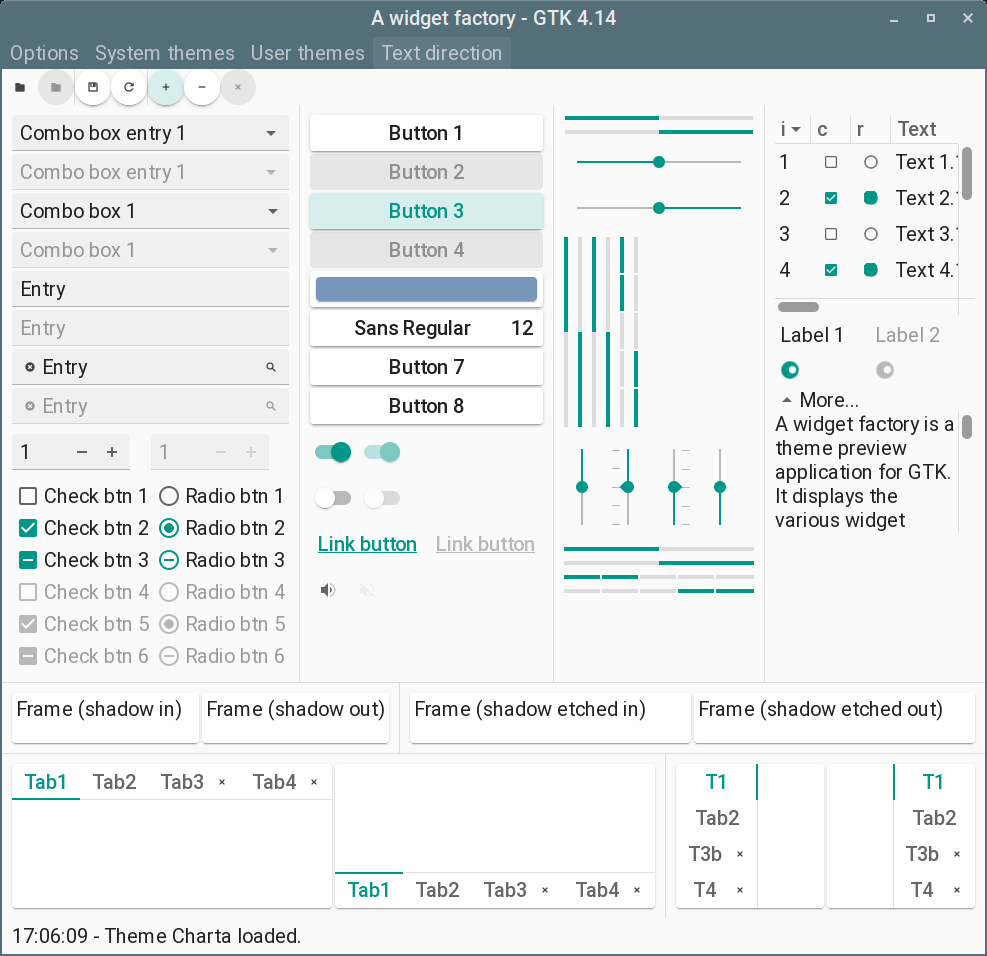Collapse the More... expander

[787, 400]
